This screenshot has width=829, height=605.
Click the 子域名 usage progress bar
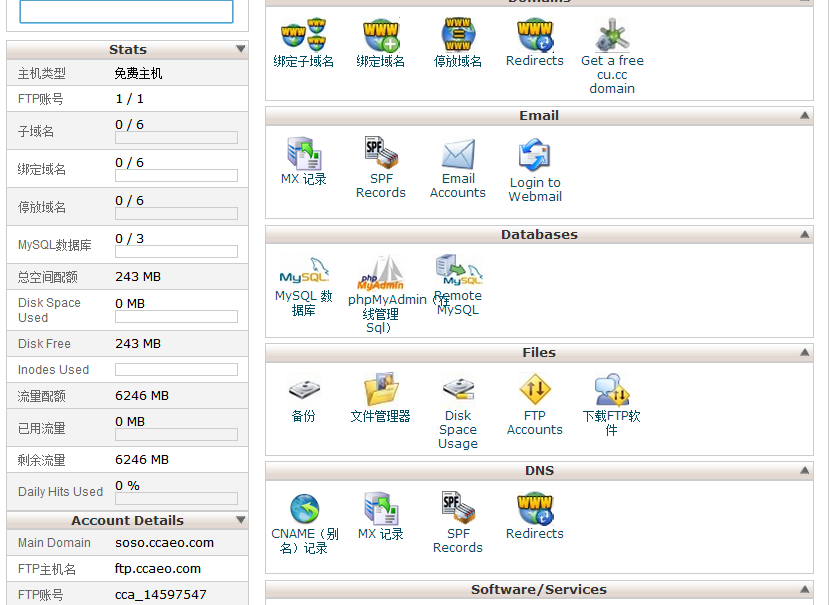(177, 138)
